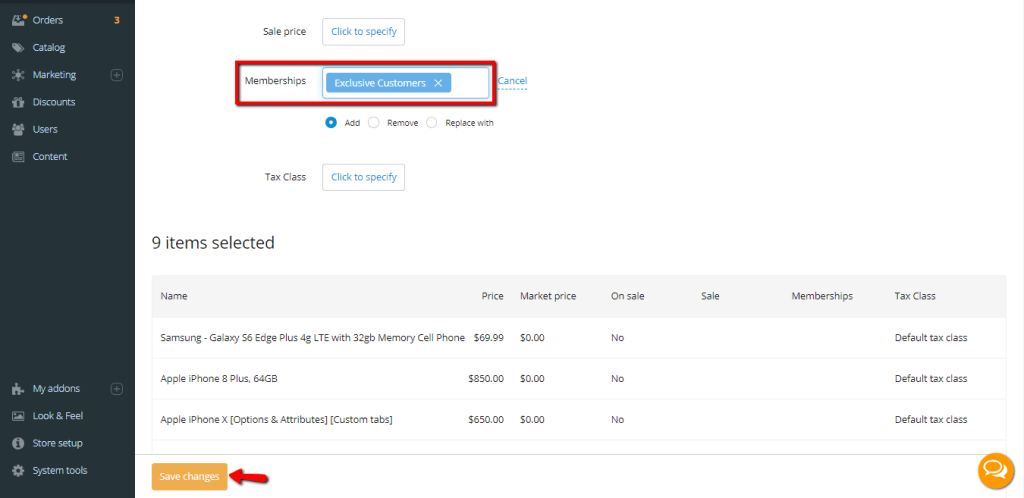
Task: Click the Content newspaper icon
Action: [x=18, y=157]
